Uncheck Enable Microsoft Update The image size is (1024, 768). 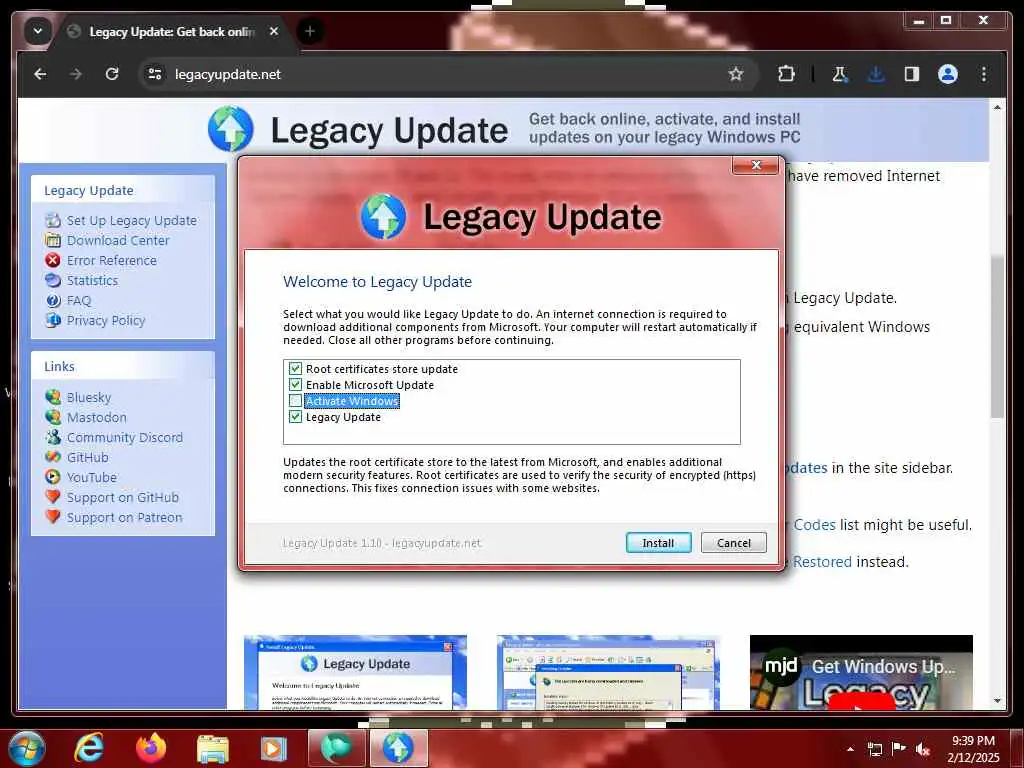click(x=295, y=385)
